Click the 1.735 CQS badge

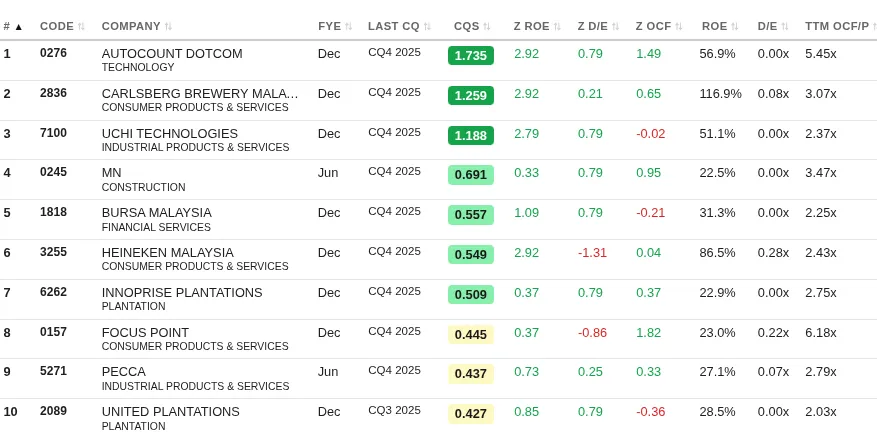[471, 55]
